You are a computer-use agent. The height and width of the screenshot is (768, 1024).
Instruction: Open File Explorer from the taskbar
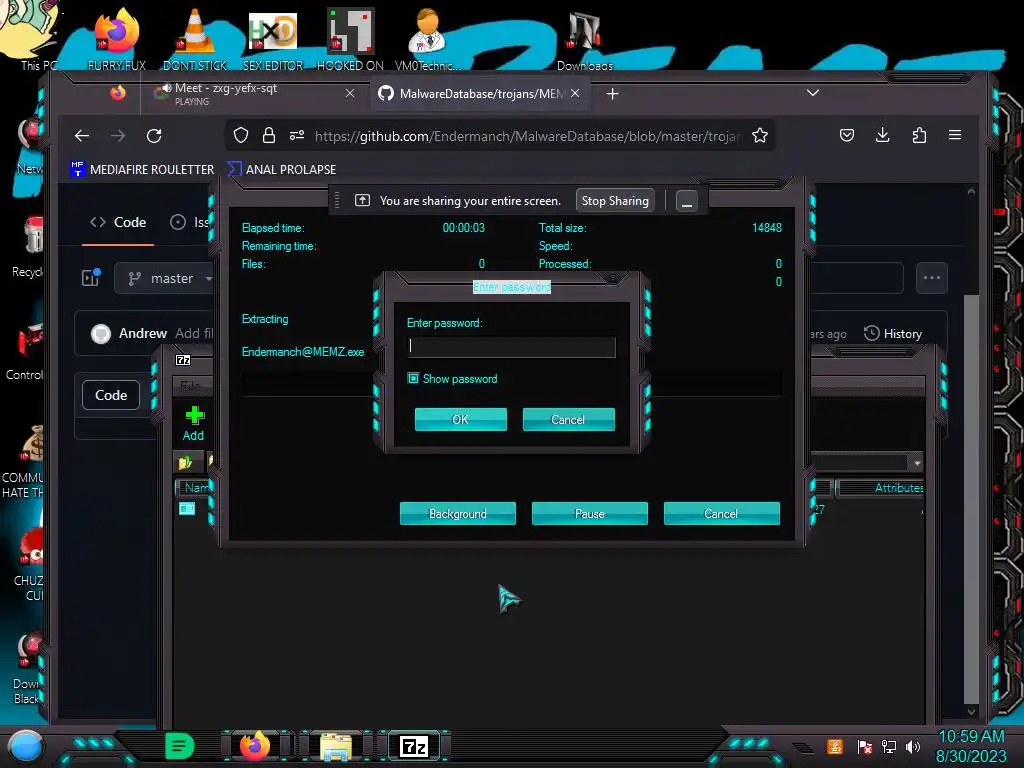tap(336, 746)
